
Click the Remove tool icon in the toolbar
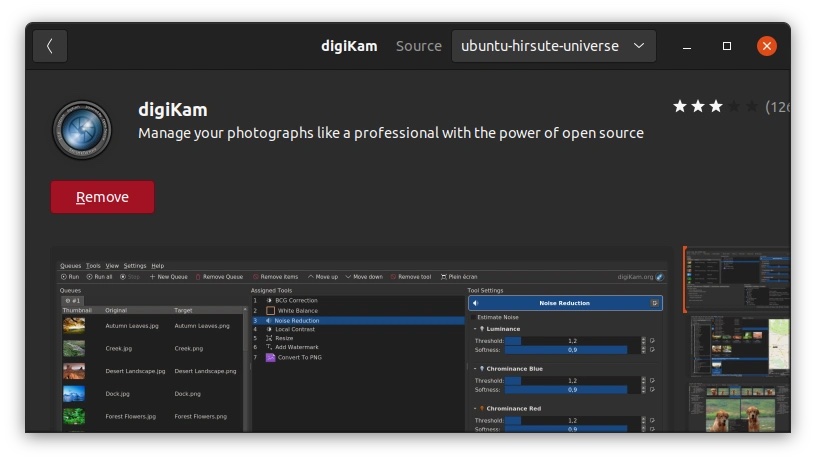click(394, 277)
